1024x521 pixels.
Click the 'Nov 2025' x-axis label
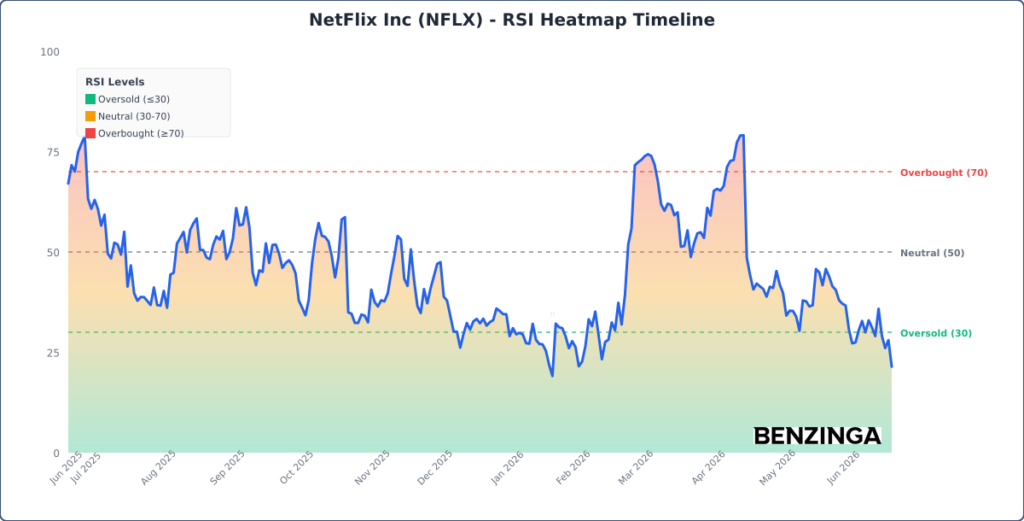point(373,467)
